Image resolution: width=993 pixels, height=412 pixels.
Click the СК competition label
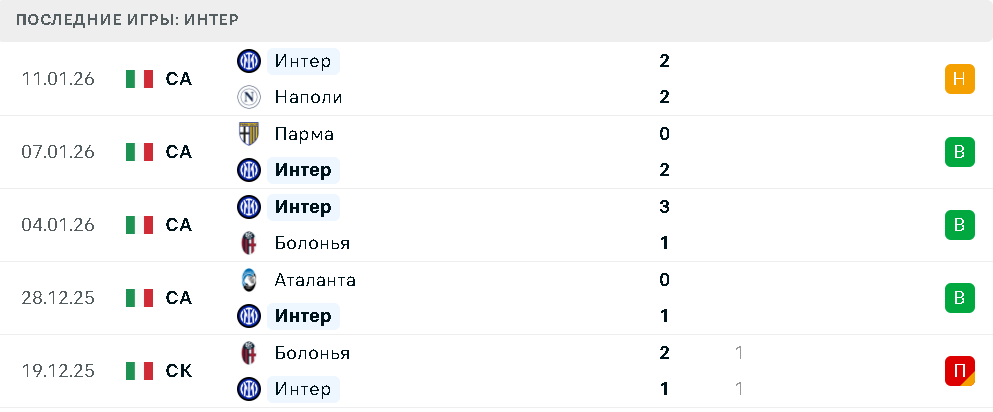(x=179, y=371)
